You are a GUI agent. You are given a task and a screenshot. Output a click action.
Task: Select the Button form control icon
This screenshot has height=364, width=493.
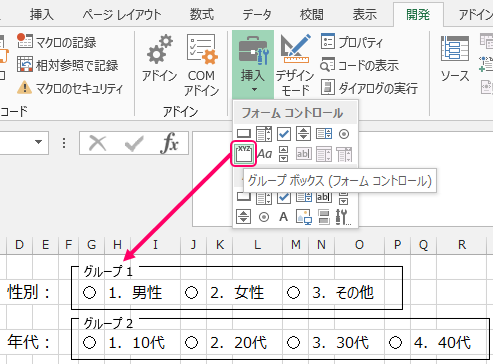(244, 134)
